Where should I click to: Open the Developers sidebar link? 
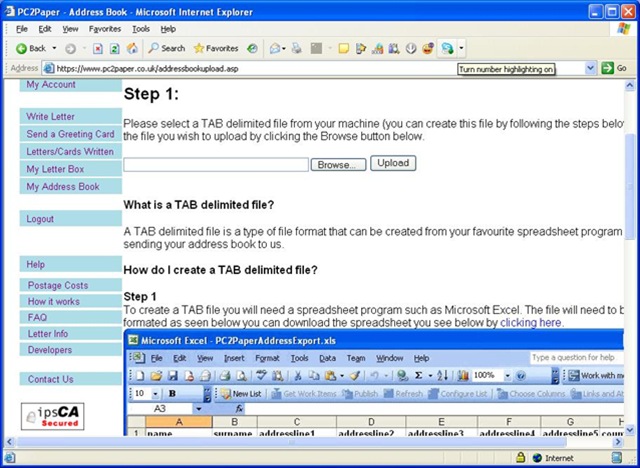(x=50, y=350)
